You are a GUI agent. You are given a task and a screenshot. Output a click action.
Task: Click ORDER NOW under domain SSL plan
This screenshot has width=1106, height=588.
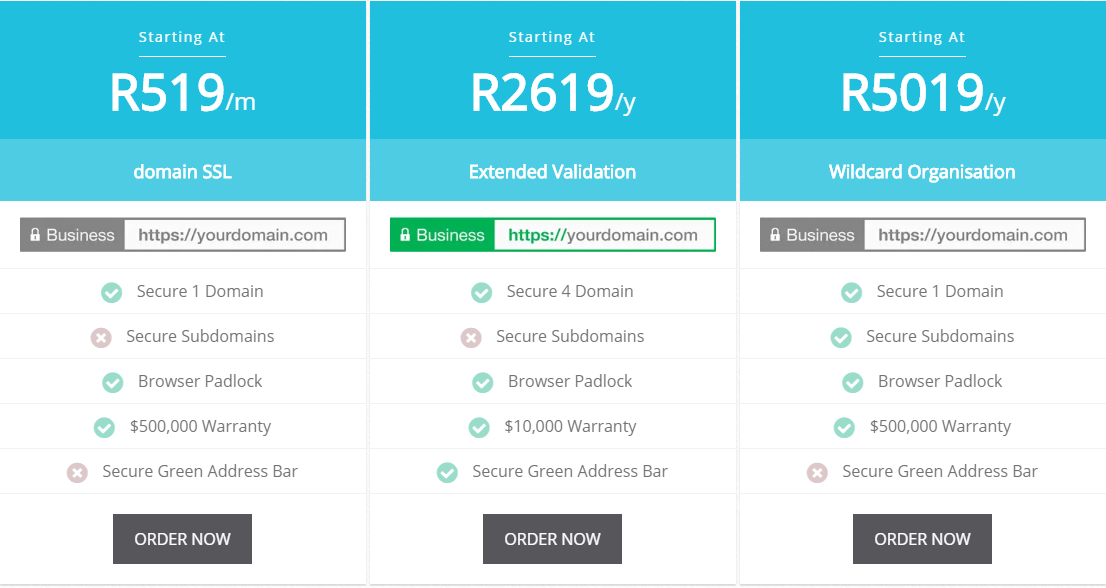(x=182, y=539)
